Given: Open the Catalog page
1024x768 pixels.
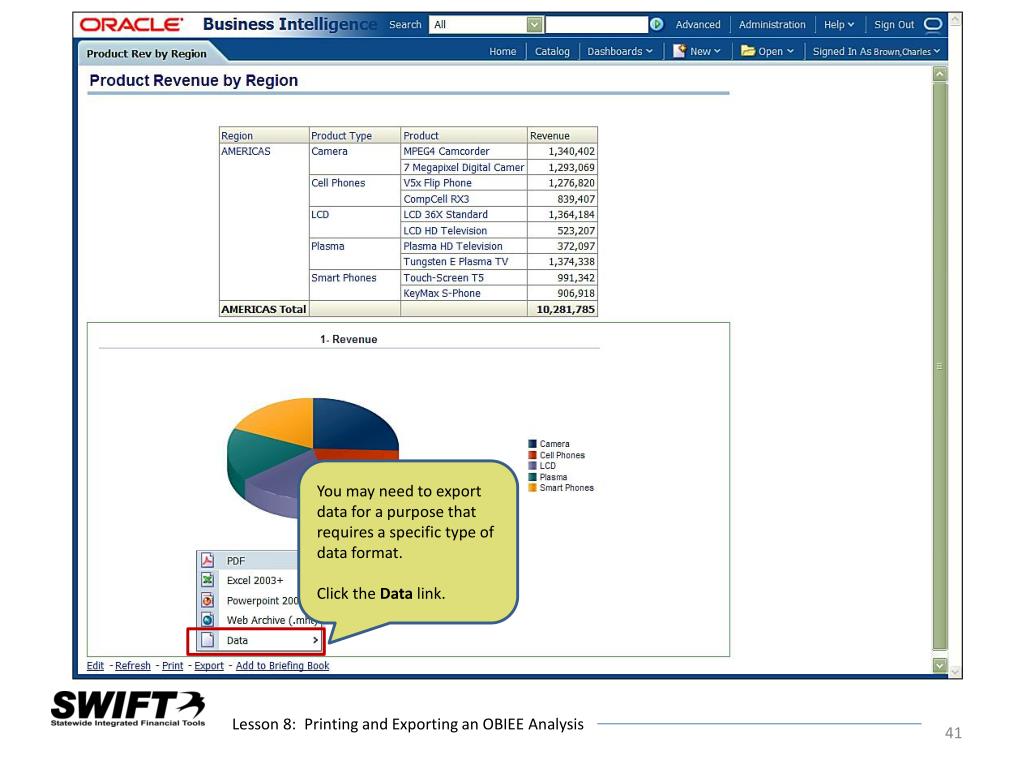Looking at the screenshot, I should (x=552, y=51).
